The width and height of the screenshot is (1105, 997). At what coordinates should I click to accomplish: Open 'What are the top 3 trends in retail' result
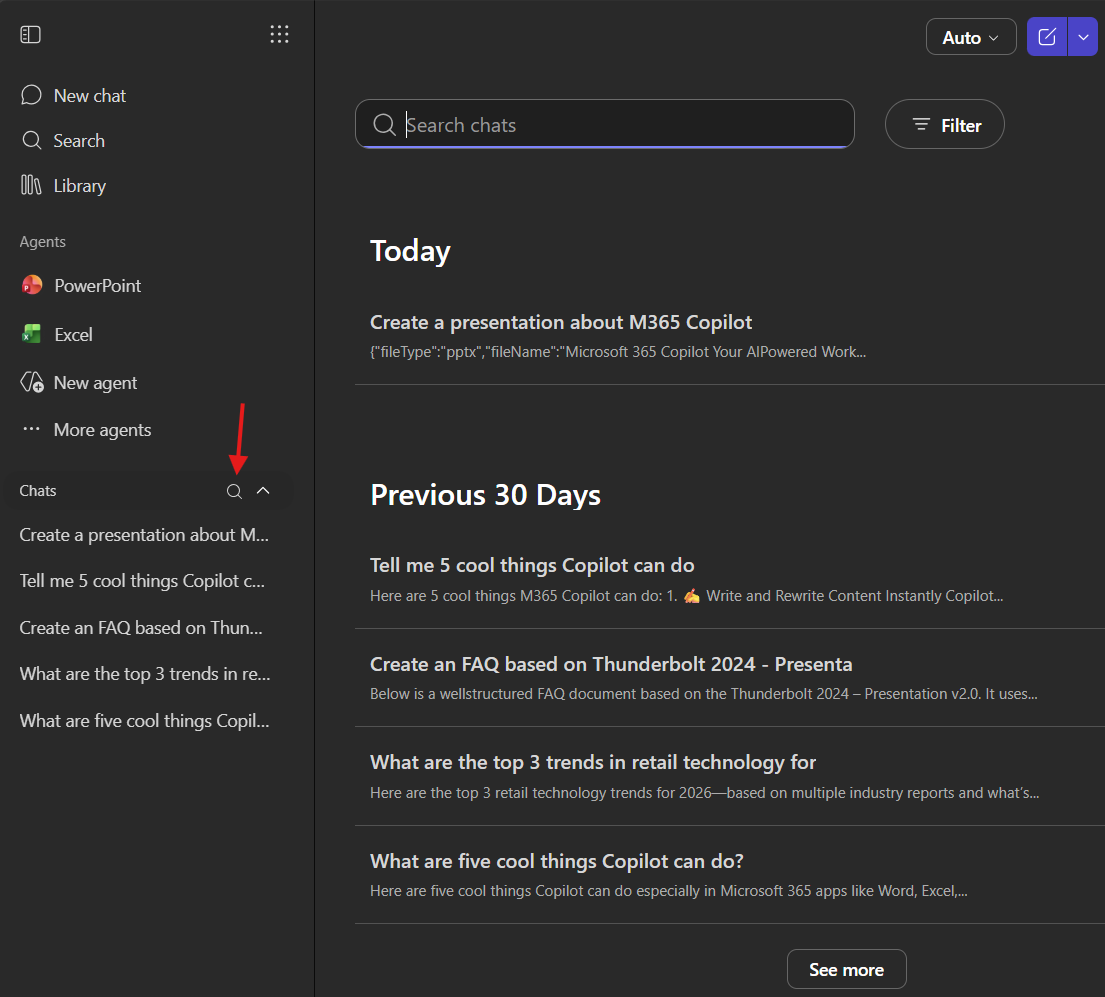(593, 762)
